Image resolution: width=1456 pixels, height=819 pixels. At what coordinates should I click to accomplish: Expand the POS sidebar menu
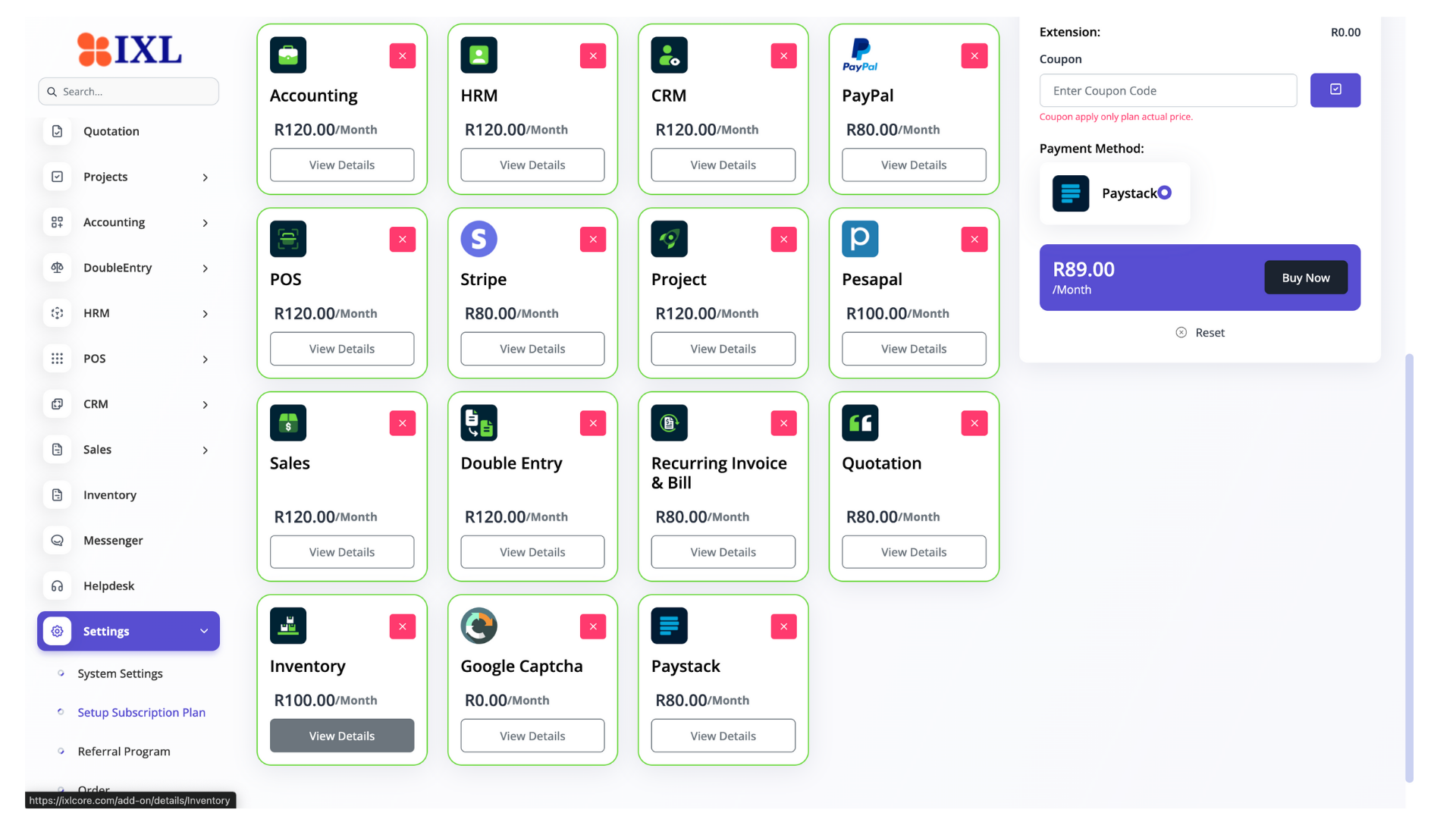coord(128,359)
